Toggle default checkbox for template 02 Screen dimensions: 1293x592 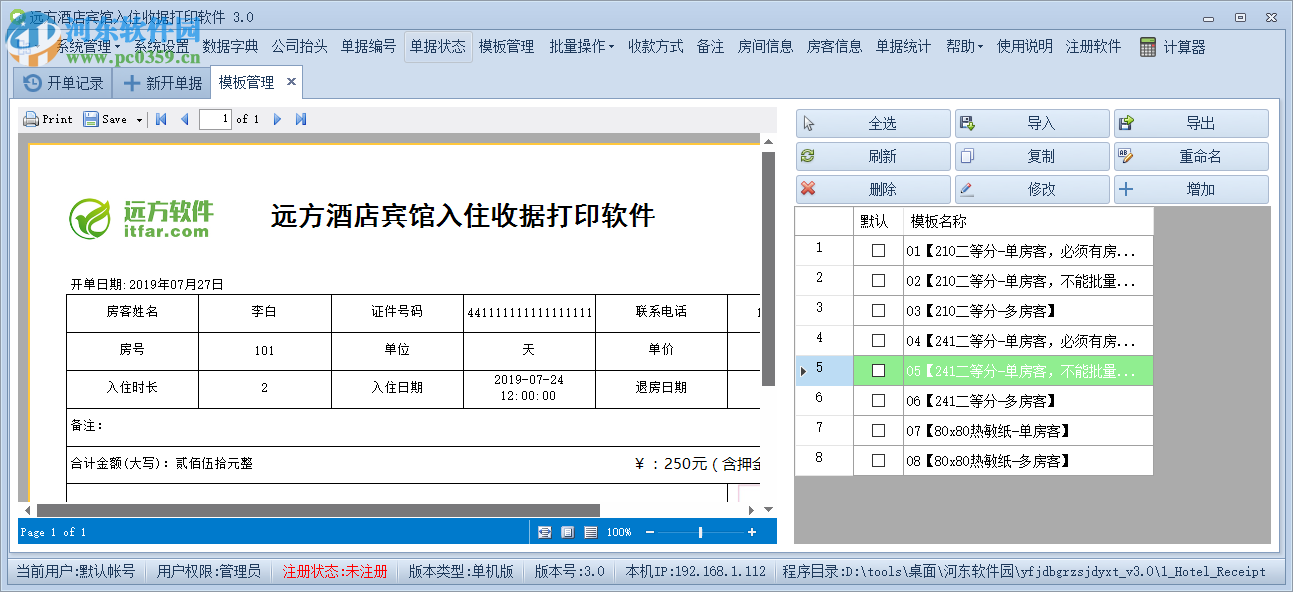click(x=878, y=280)
